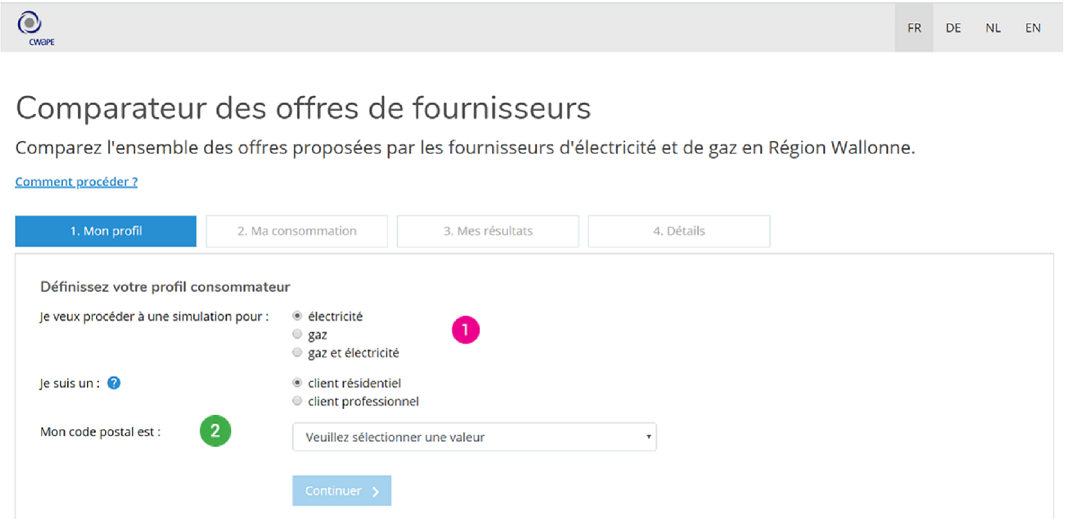Switch language to NL

pyautogui.click(x=993, y=28)
